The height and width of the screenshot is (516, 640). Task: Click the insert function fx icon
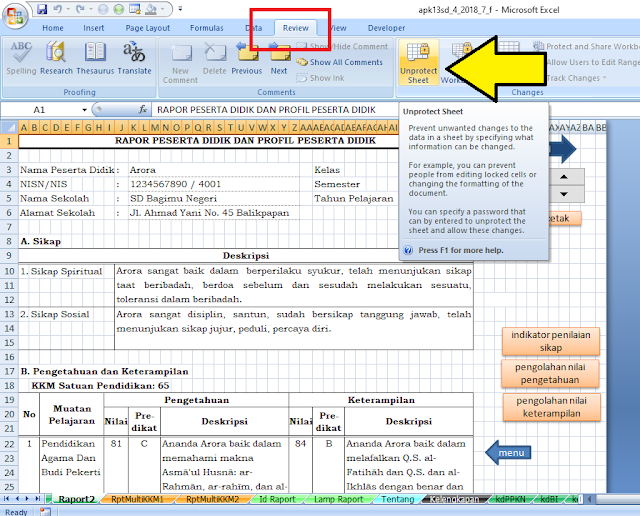(143, 109)
